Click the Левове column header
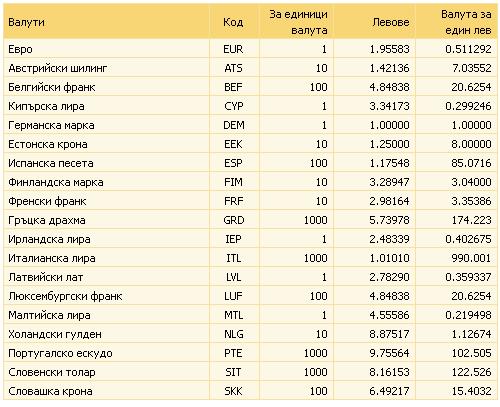This screenshot has width=500, height=407. [391, 22]
